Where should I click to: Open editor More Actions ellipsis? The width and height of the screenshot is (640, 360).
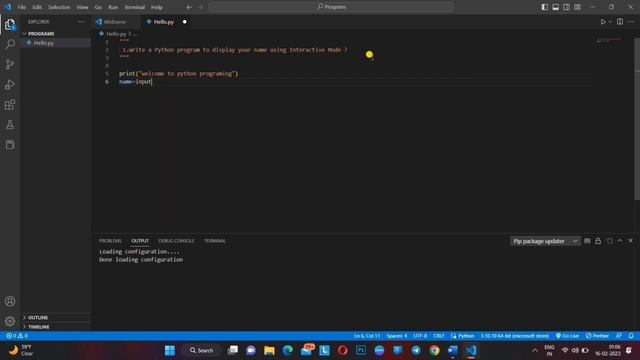pos(631,22)
